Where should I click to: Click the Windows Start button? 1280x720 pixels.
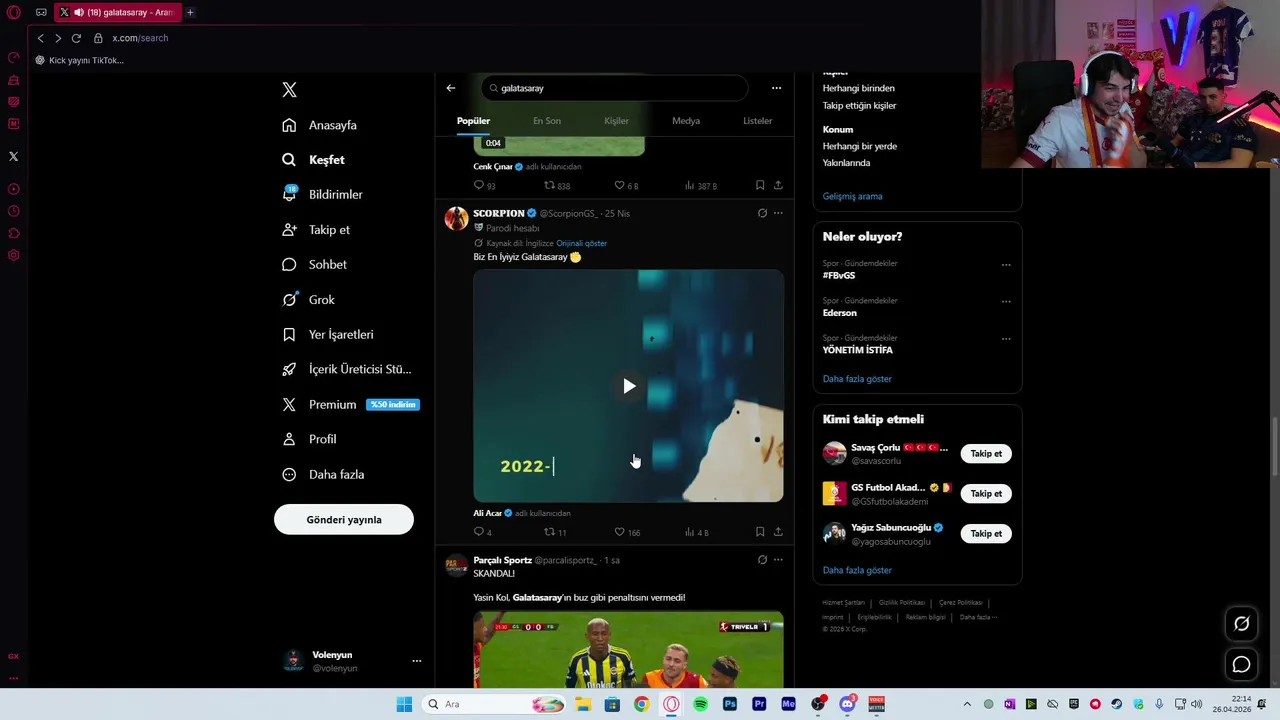(404, 704)
